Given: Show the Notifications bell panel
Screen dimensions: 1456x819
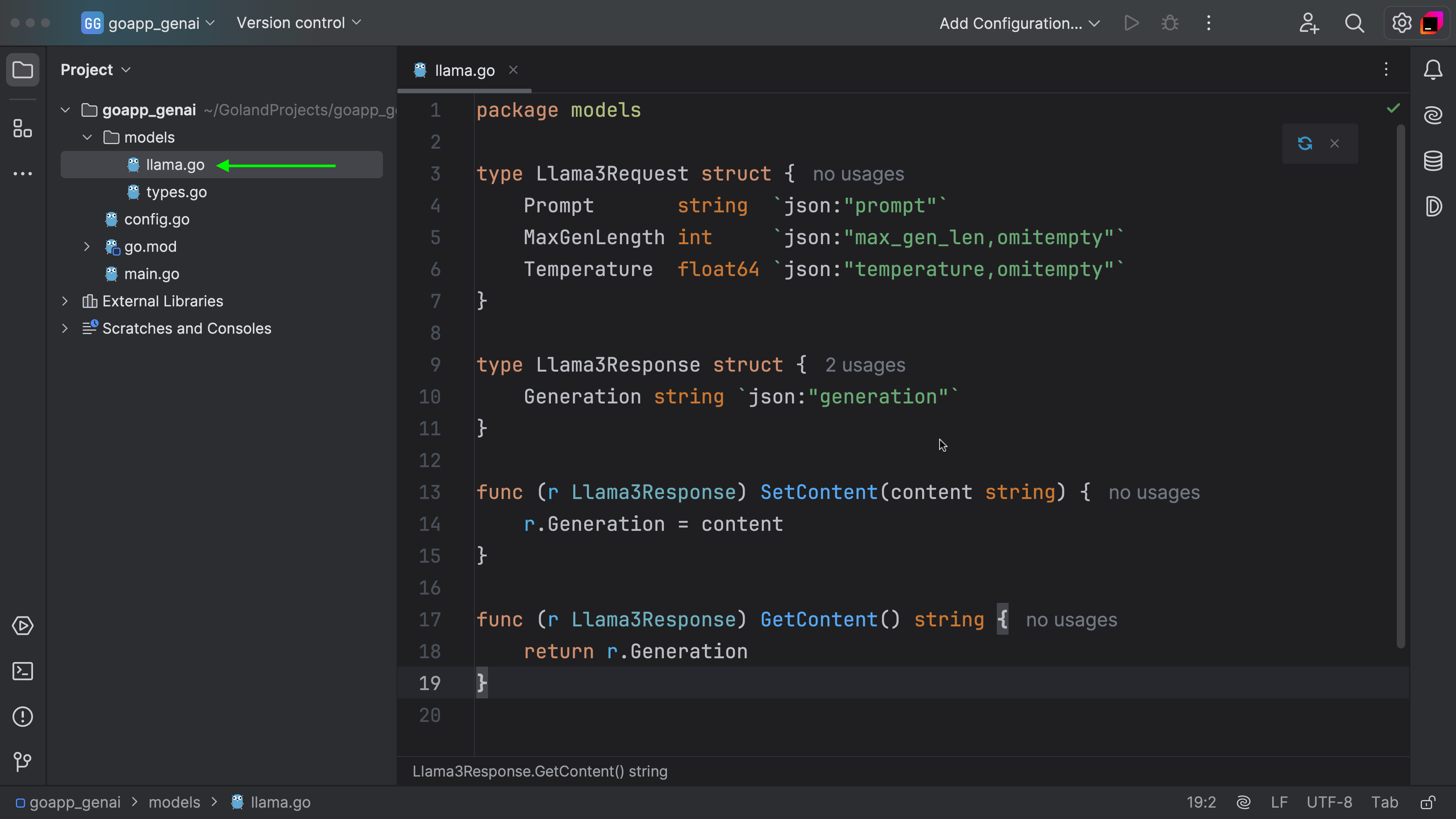Looking at the screenshot, I should point(1433,70).
